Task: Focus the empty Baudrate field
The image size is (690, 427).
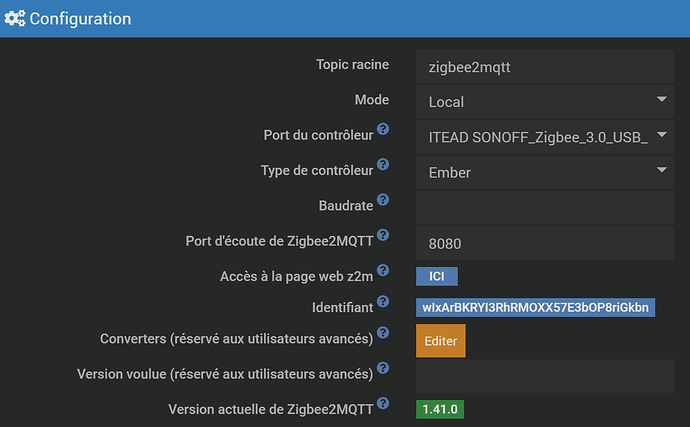Action: click(x=543, y=206)
